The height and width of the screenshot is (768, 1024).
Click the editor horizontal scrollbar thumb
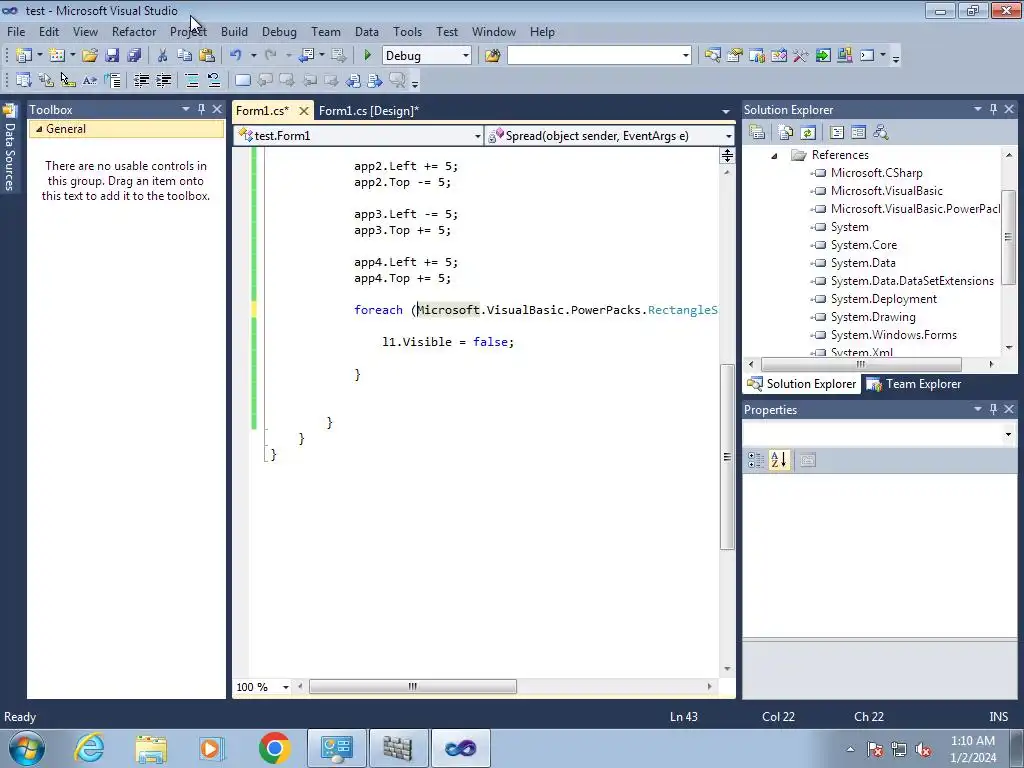pos(413,686)
